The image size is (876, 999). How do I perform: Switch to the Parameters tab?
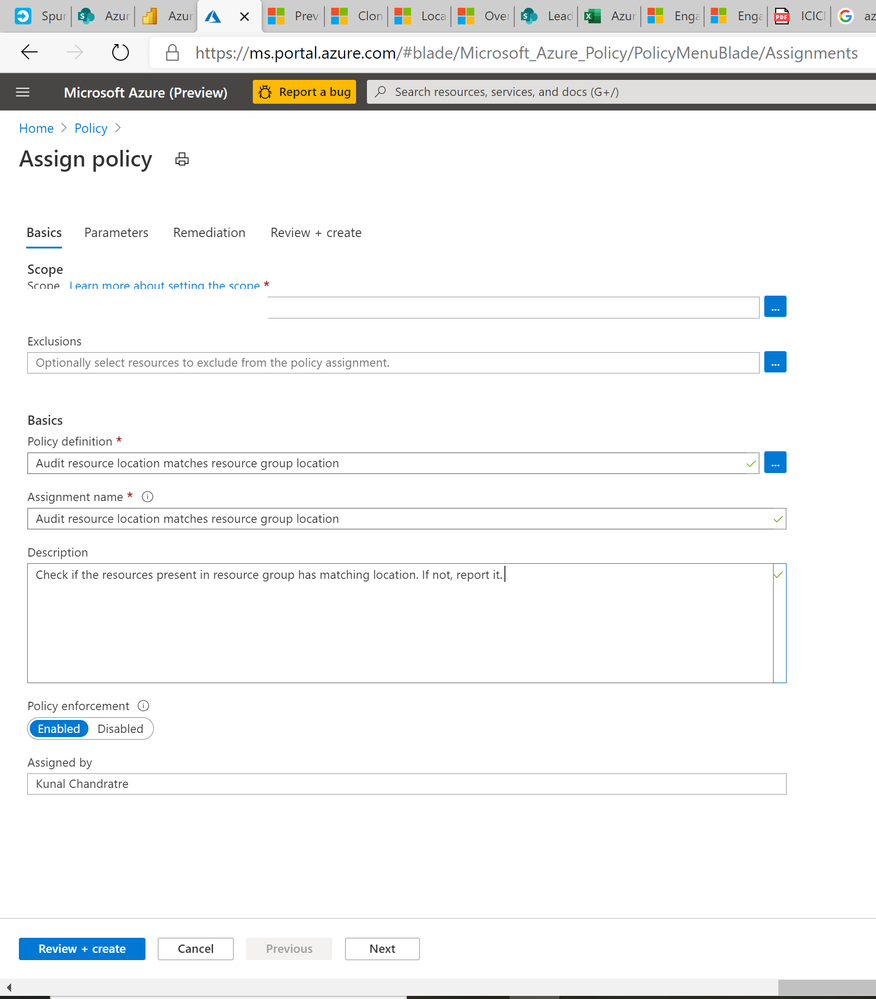(116, 233)
